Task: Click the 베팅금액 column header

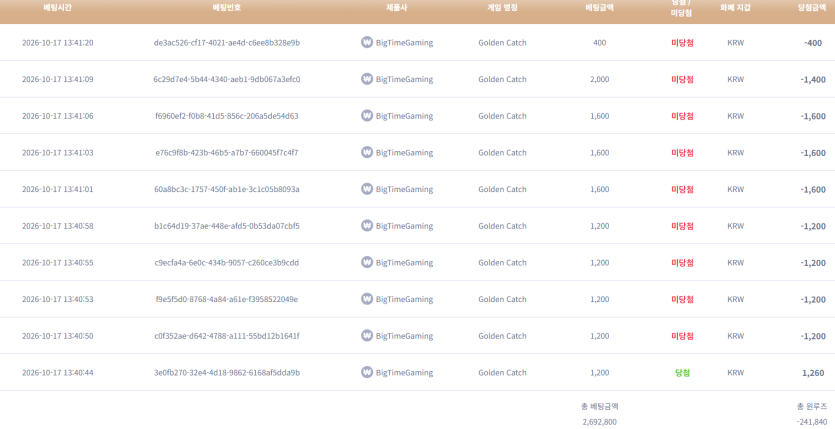Action: [x=599, y=8]
